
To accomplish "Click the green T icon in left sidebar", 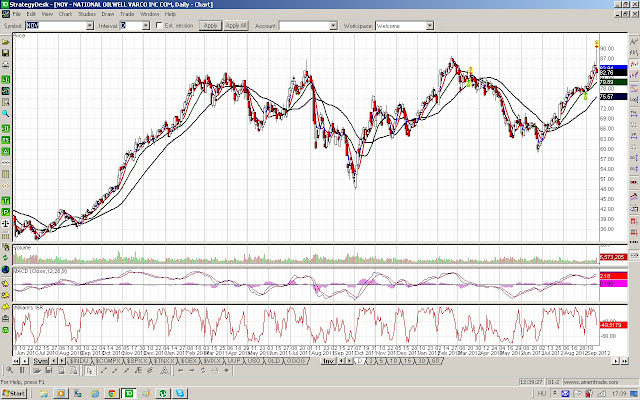I will (x=6, y=200).
